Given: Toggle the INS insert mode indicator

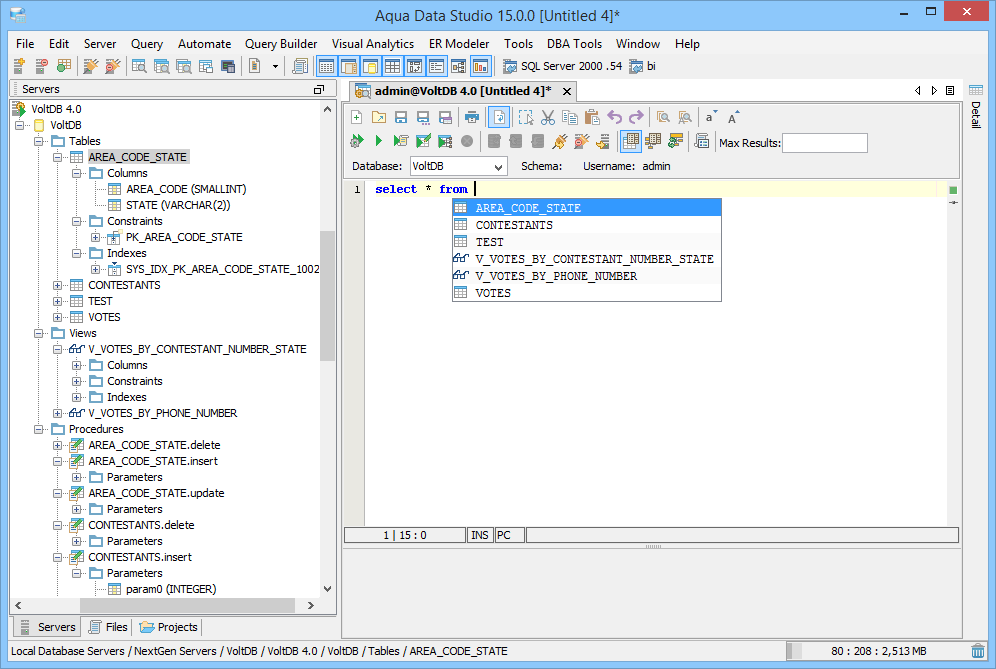Looking at the screenshot, I should click(x=480, y=535).
